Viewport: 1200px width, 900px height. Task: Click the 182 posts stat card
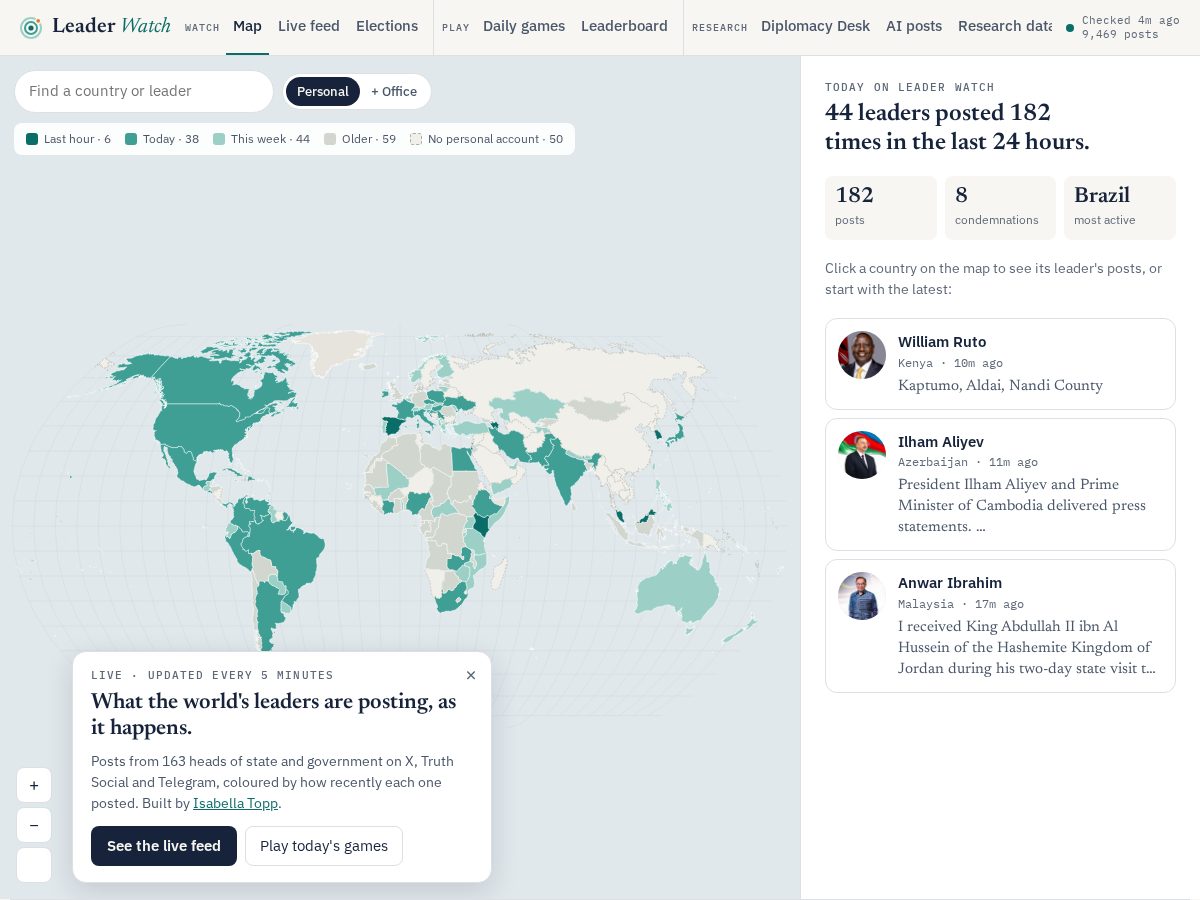pyautogui.click(x=881, y=208)
